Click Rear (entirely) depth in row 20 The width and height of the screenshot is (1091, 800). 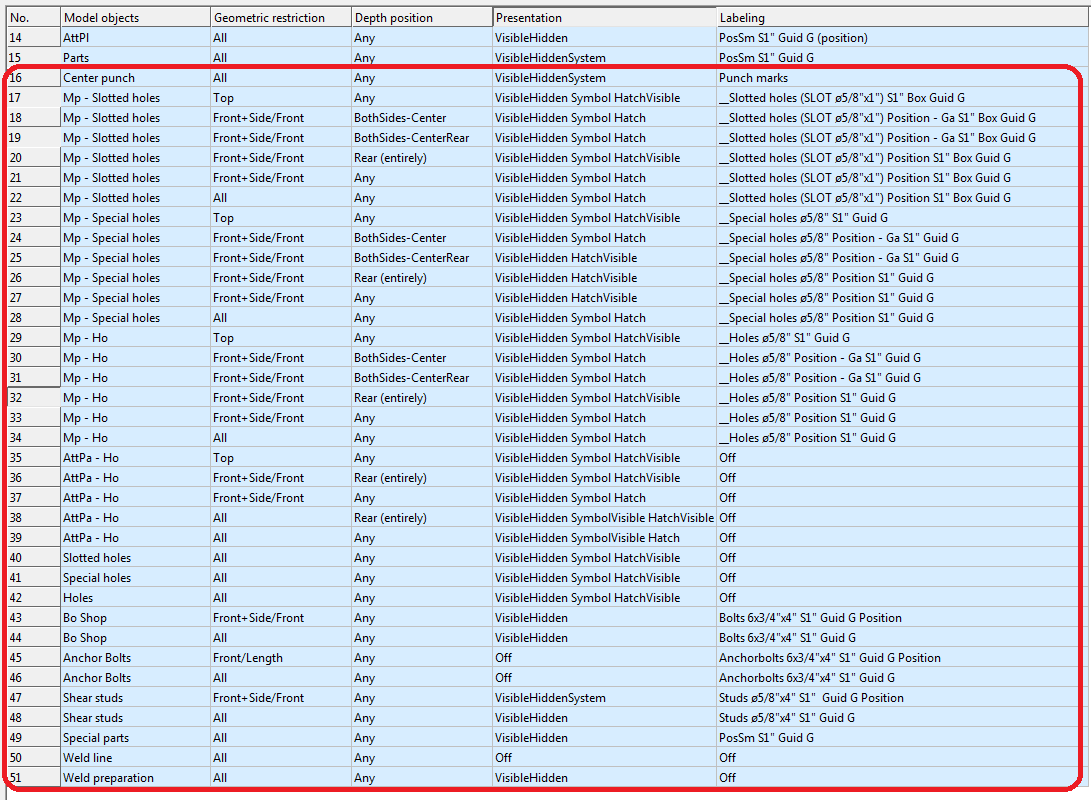[x=422, y=158]
